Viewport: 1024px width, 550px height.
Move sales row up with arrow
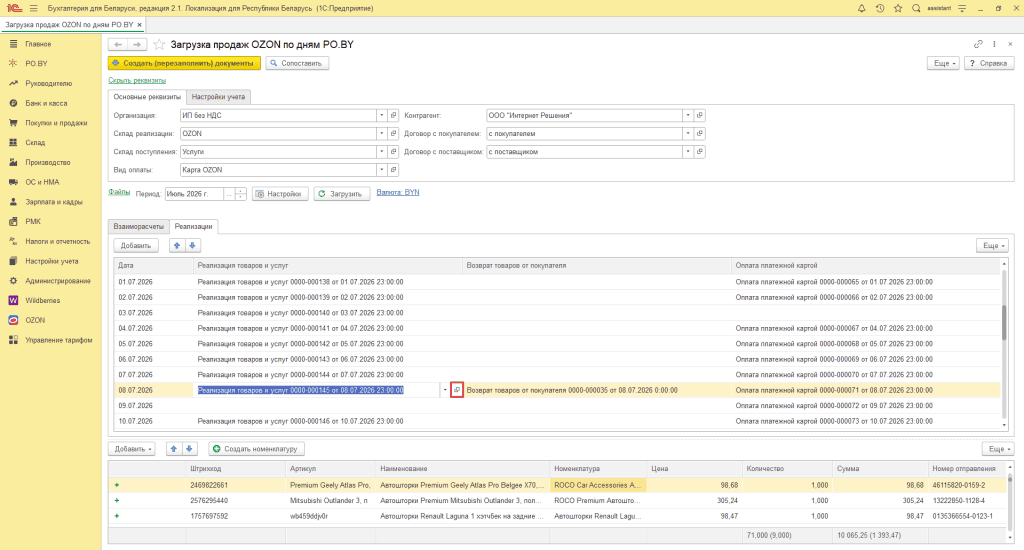(x=176, y=246)
